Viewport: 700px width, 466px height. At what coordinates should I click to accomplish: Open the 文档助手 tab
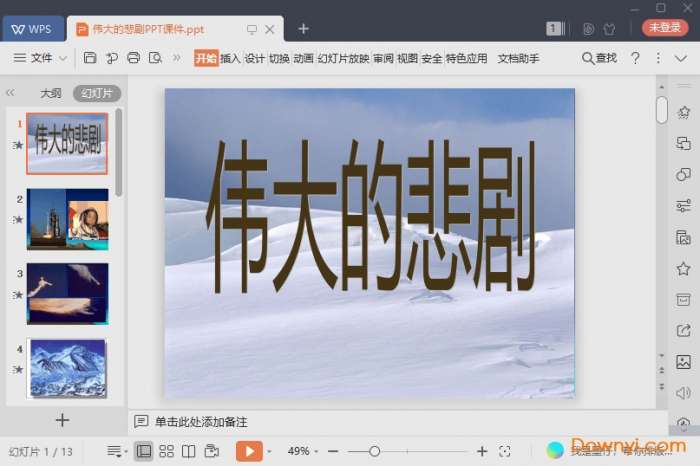[518, 58]
